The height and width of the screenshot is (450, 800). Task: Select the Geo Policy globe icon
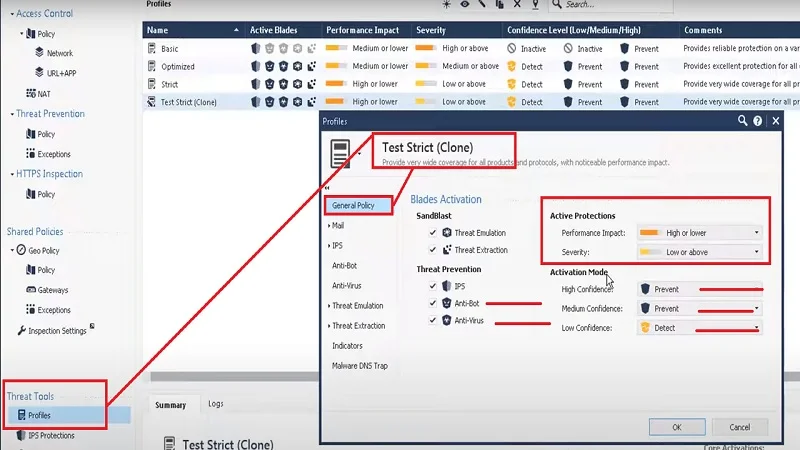click(21, 250)
